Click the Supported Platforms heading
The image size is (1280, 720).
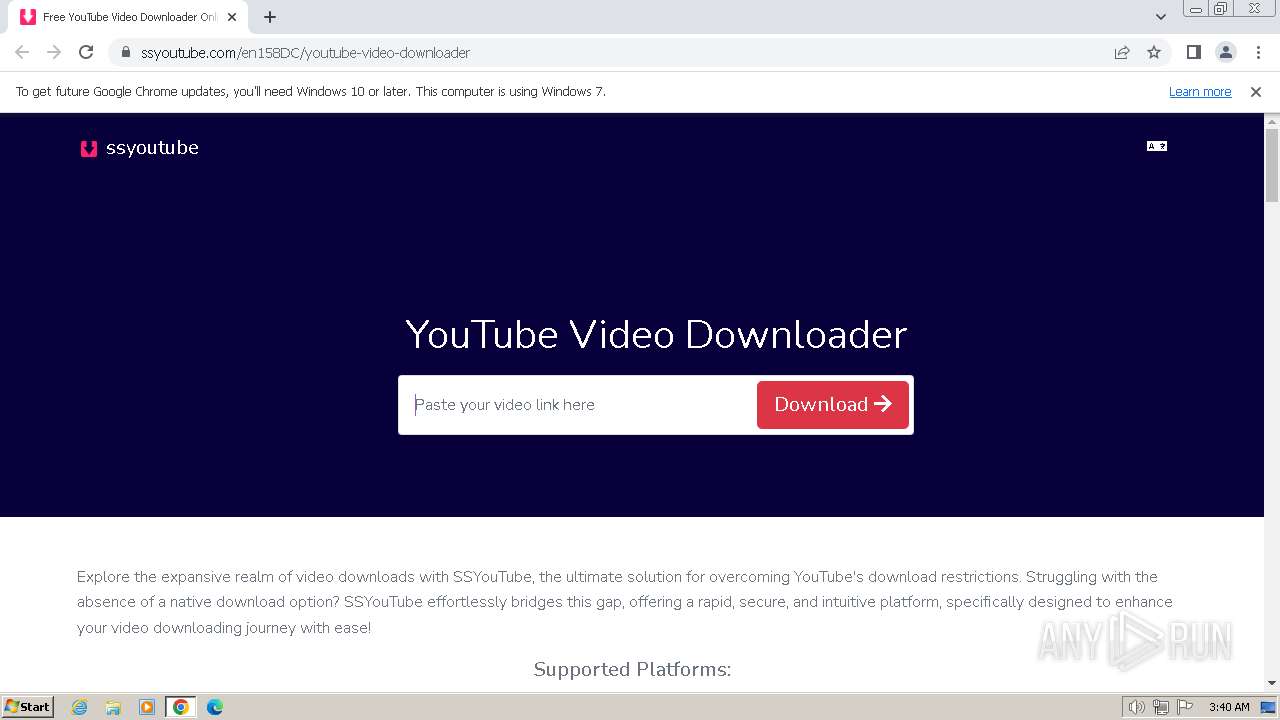click(x=632, y=669)
